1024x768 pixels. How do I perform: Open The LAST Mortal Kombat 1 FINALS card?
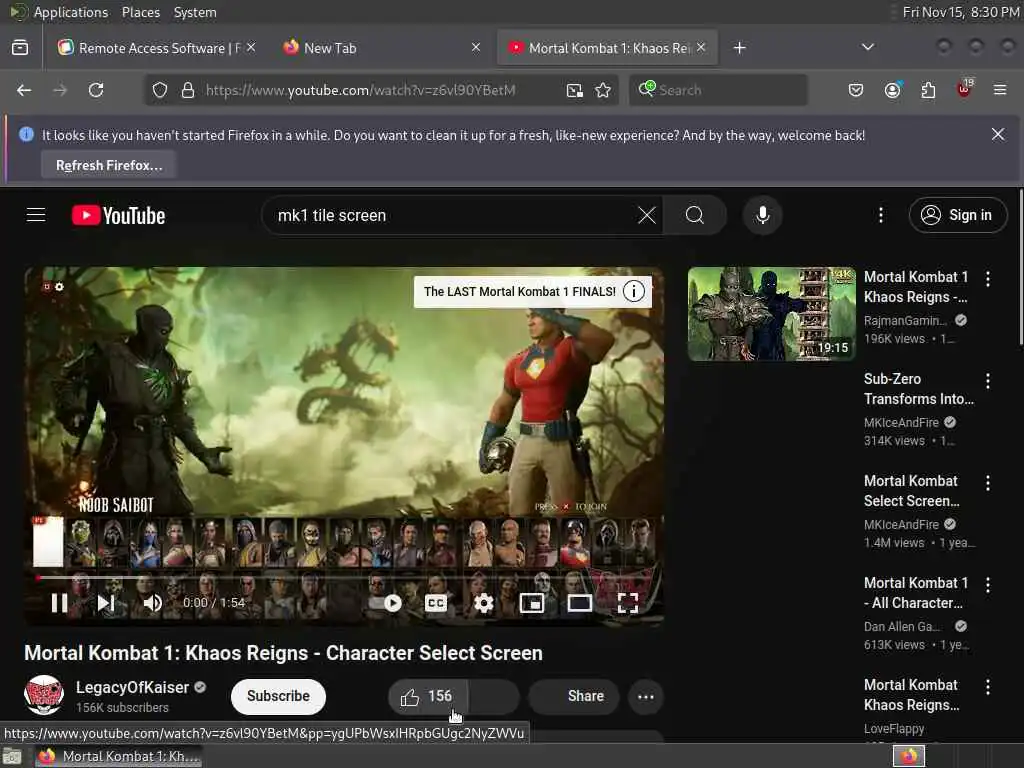click(532, 291)
